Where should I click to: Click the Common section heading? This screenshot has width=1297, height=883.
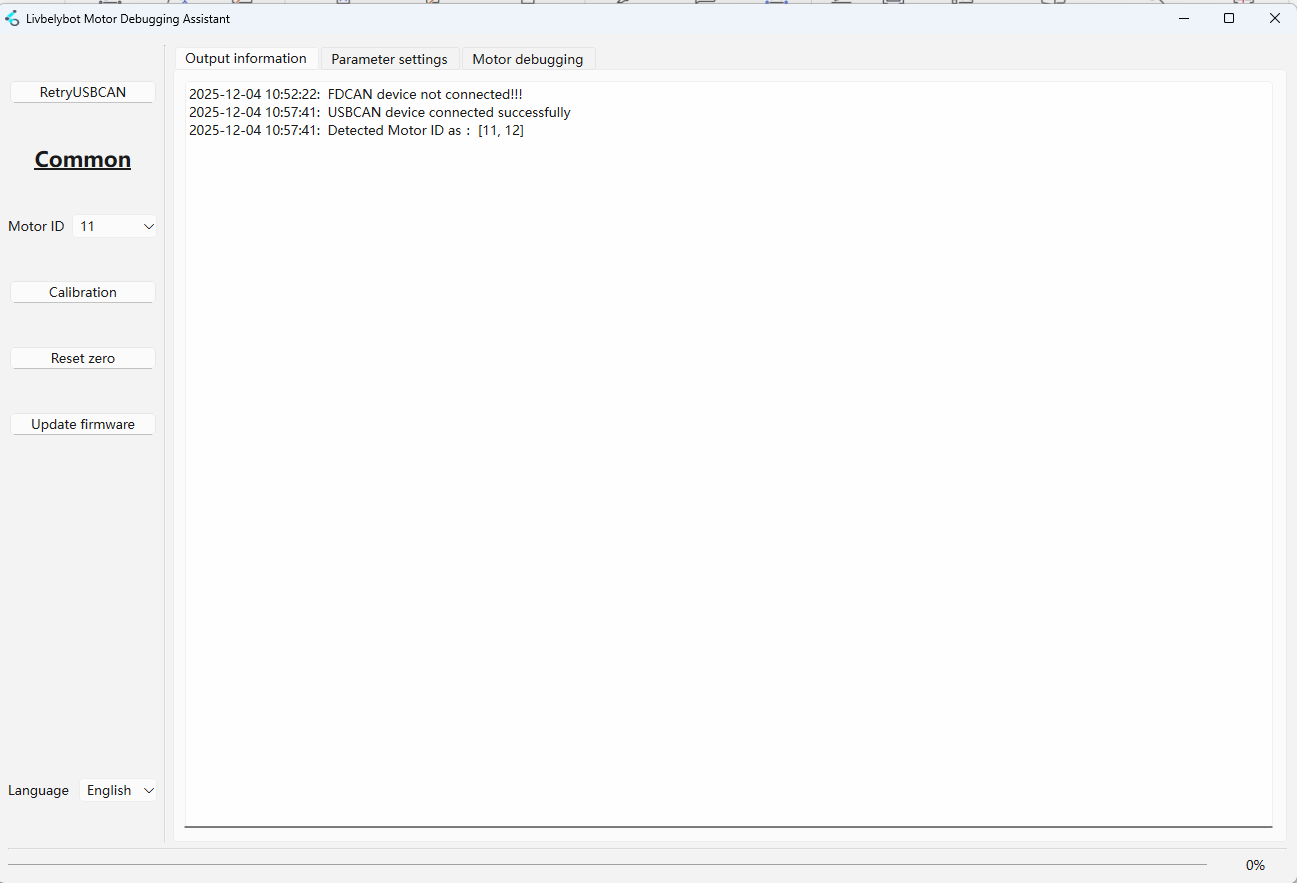click(83, 160)
